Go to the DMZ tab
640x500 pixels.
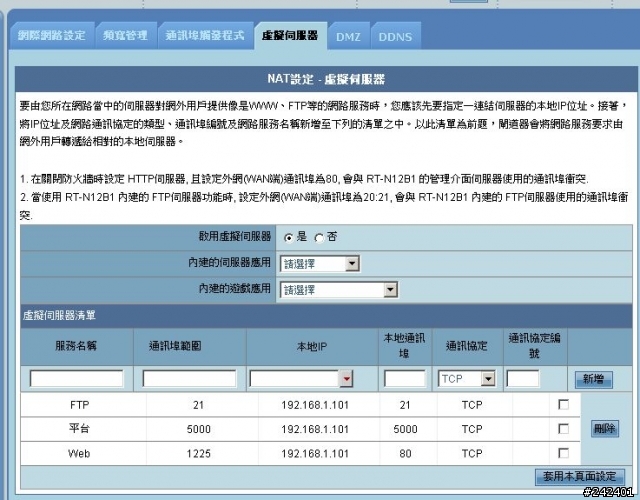[348, 37]
